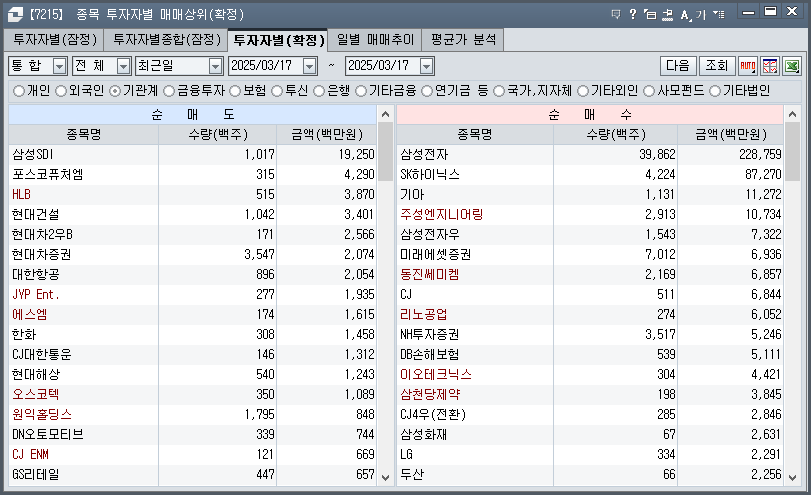Select 리노공업 in the buy list
The image size is (811, 495).
[590, 314]
